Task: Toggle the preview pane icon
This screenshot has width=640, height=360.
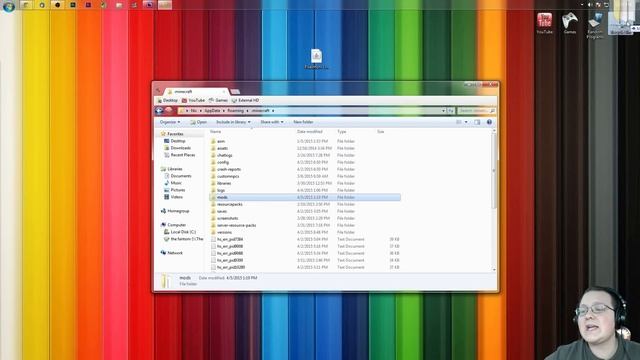Action: click(477, 122)
